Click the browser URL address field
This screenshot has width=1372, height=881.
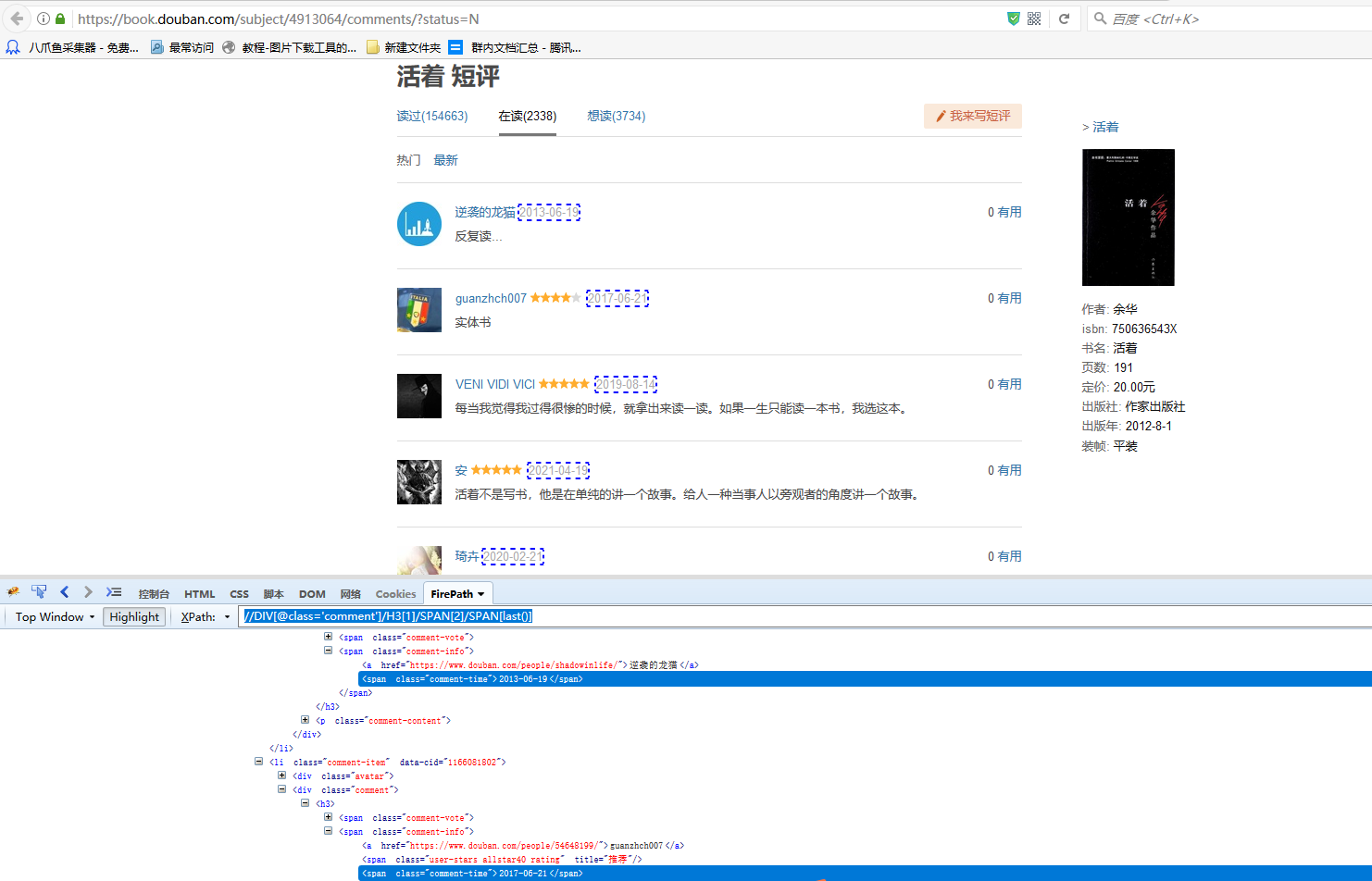click(x=537, y=19)
